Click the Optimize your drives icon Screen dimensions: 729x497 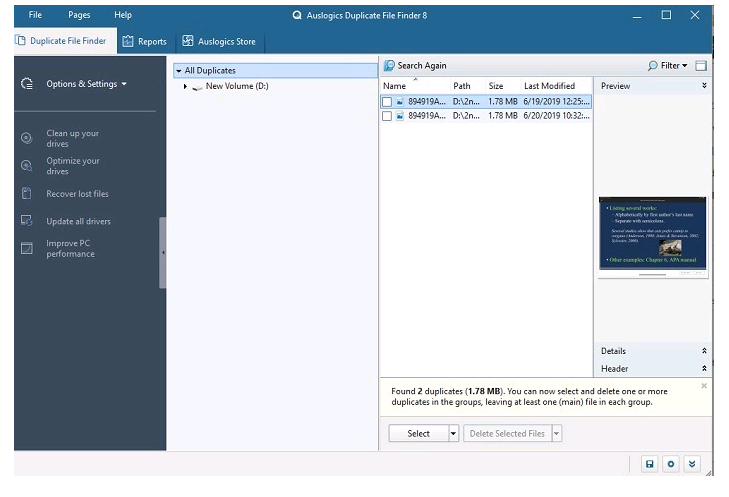pyautogui.click(x=27, y=166)
